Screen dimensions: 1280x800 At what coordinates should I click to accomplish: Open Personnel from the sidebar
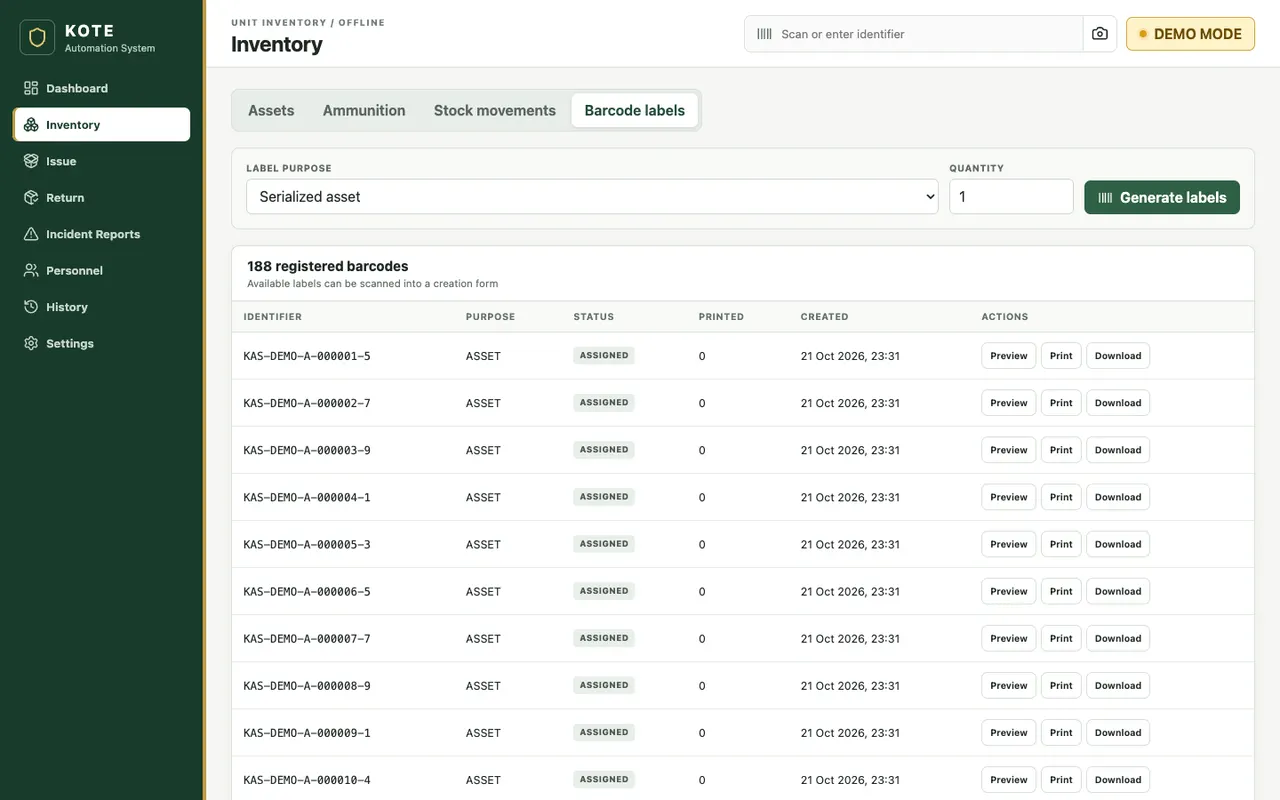pyautogui.click(x=101, y=271)
